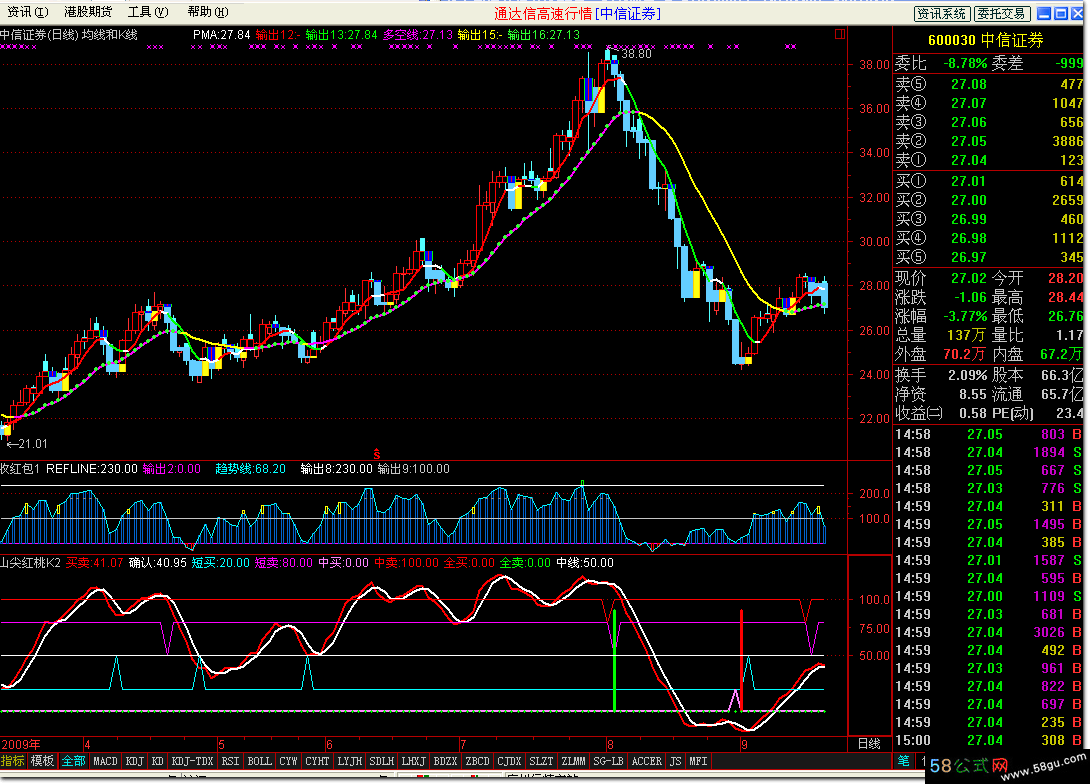Switch to the CJDX indicator tab
Screen dimensions: 1090x784
coord(510,761)
